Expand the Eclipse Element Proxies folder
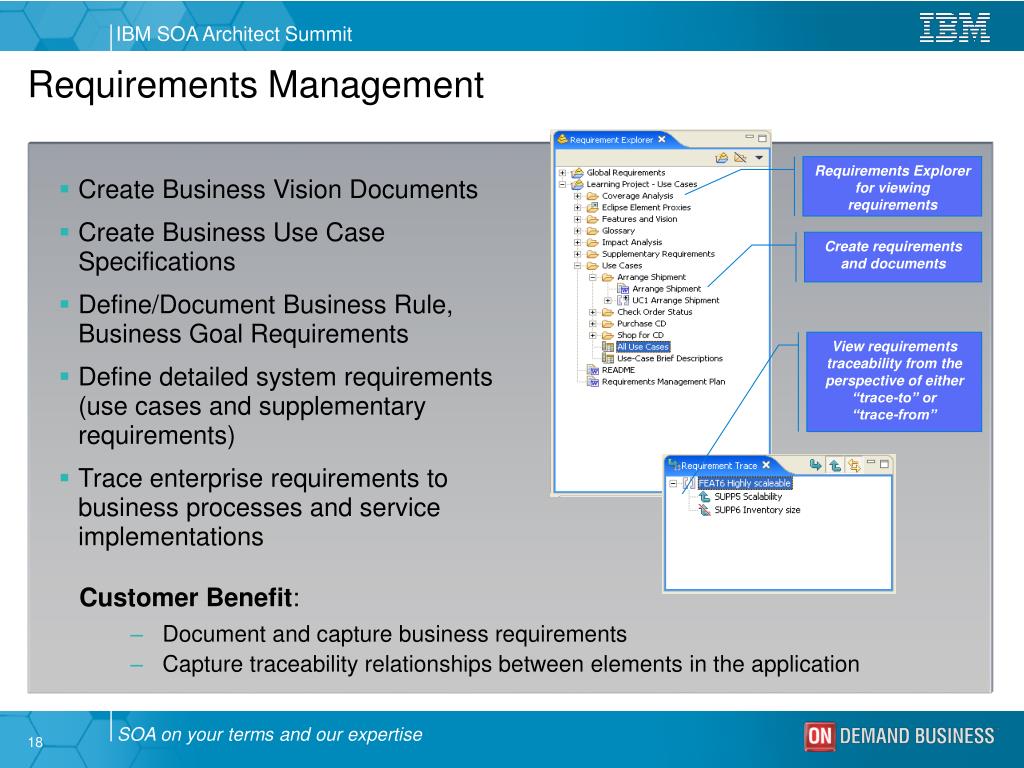Screen dimensions: 1024x768 pos(577,208)
